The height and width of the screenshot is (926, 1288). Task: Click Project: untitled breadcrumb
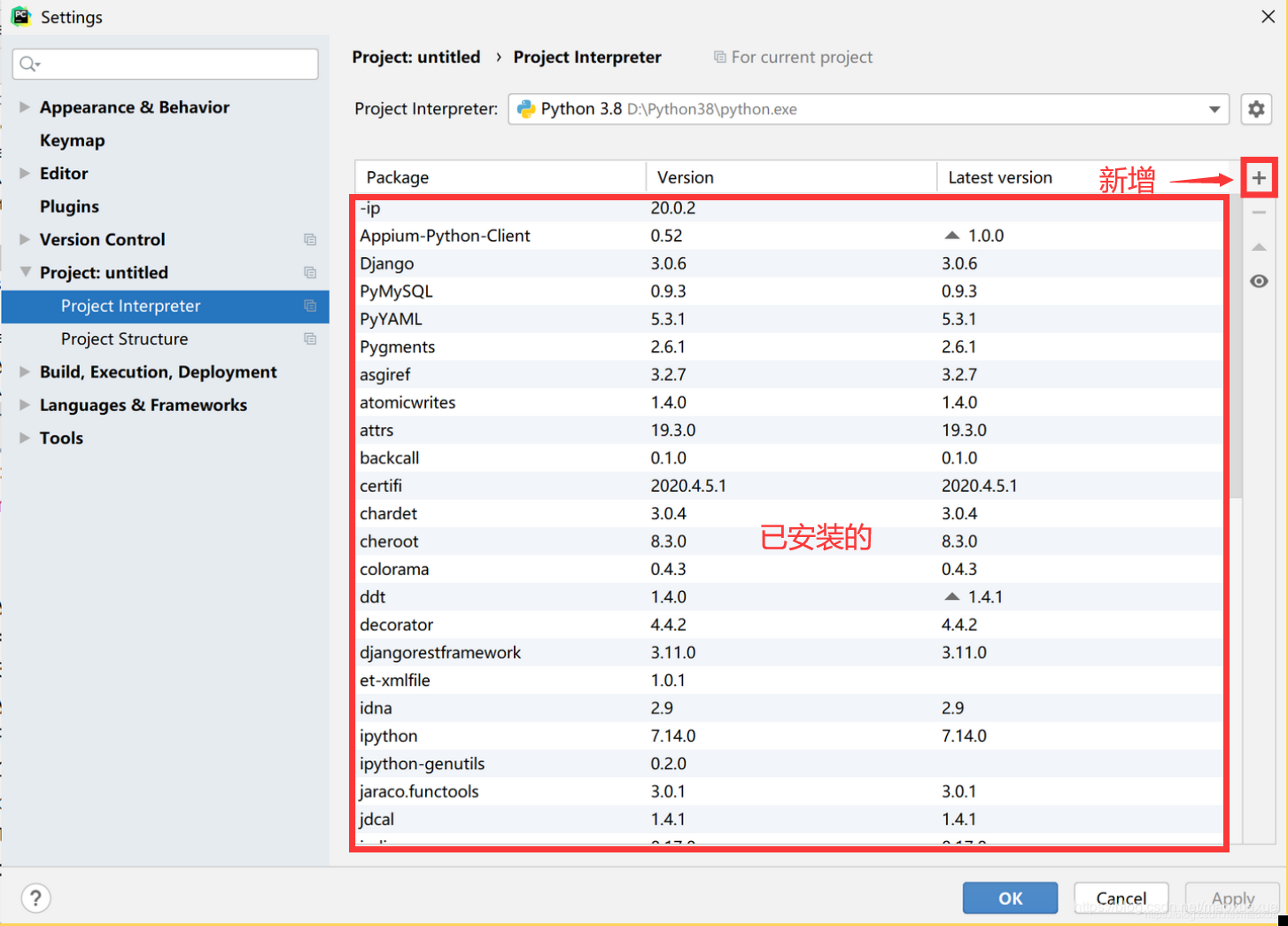click(x=416, y=57)
